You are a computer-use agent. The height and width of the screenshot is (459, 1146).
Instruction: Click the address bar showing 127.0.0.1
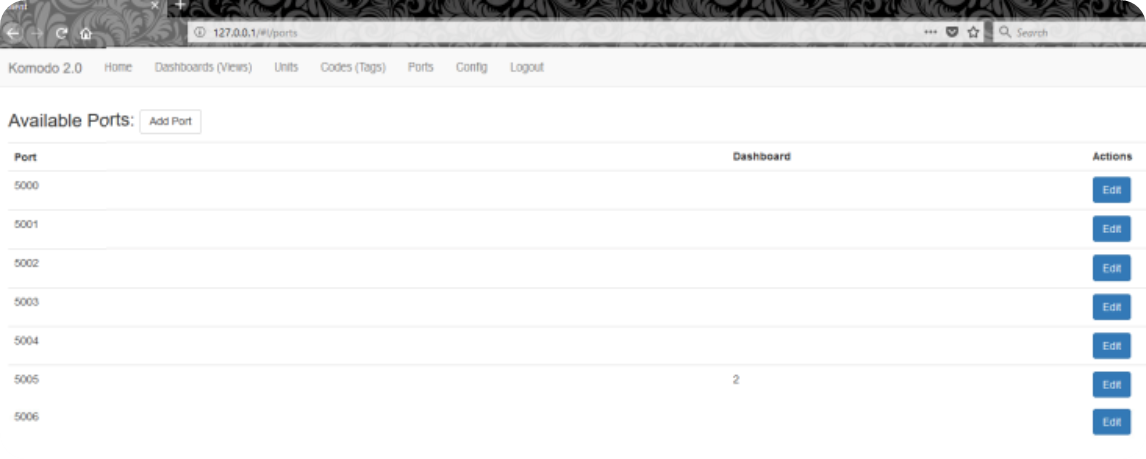553,32
